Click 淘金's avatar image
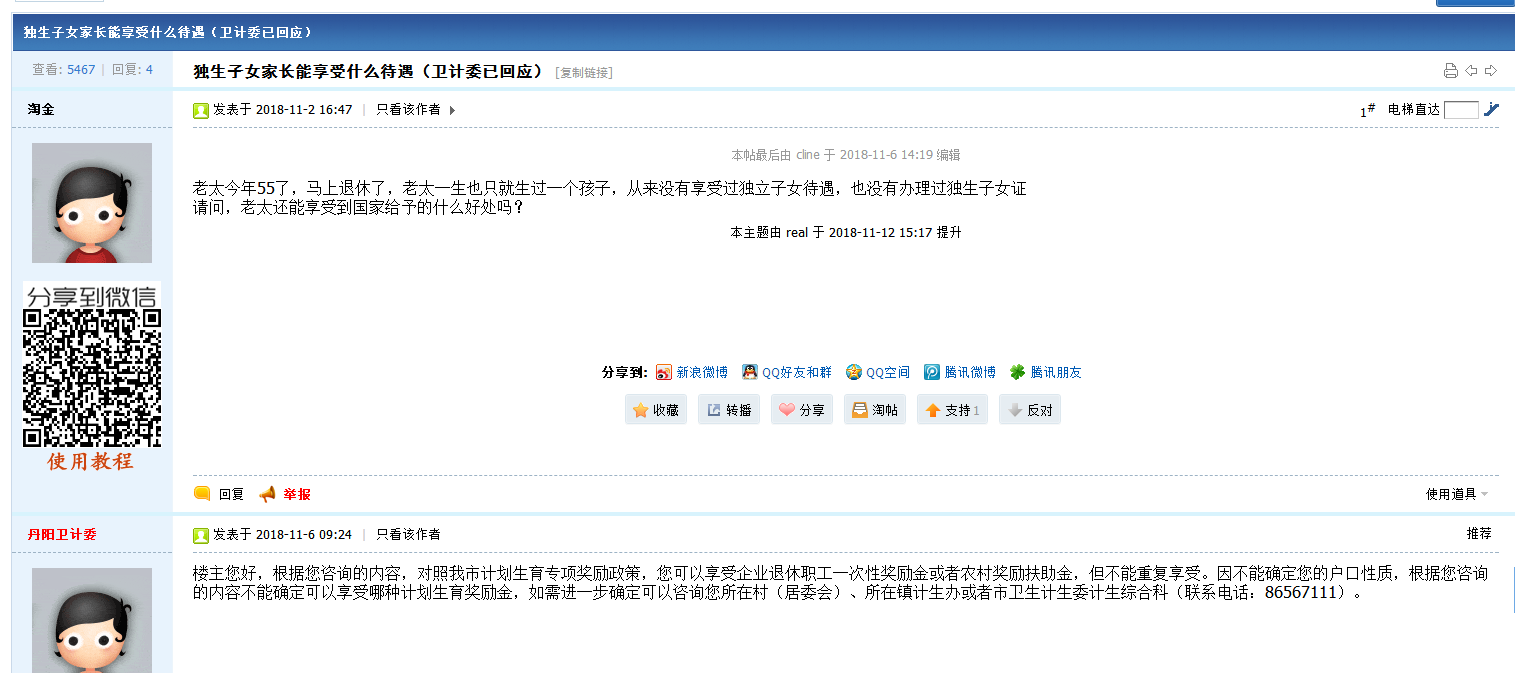The height and width of the screenshot is (673, 1515). (92, 203)
